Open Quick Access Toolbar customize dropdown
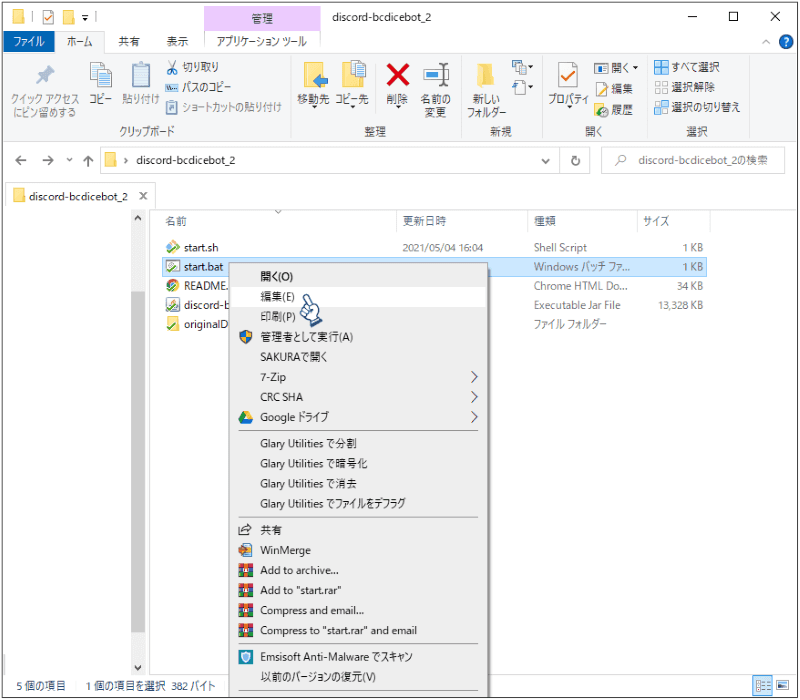This screenshot has height=700, width=800. pyautogui.click(x=85, y=18)
